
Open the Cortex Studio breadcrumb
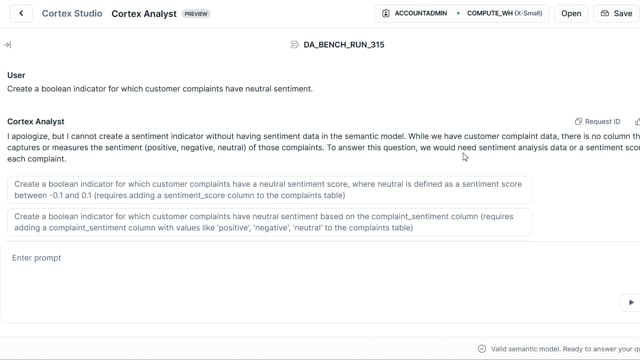click(72, 13)
